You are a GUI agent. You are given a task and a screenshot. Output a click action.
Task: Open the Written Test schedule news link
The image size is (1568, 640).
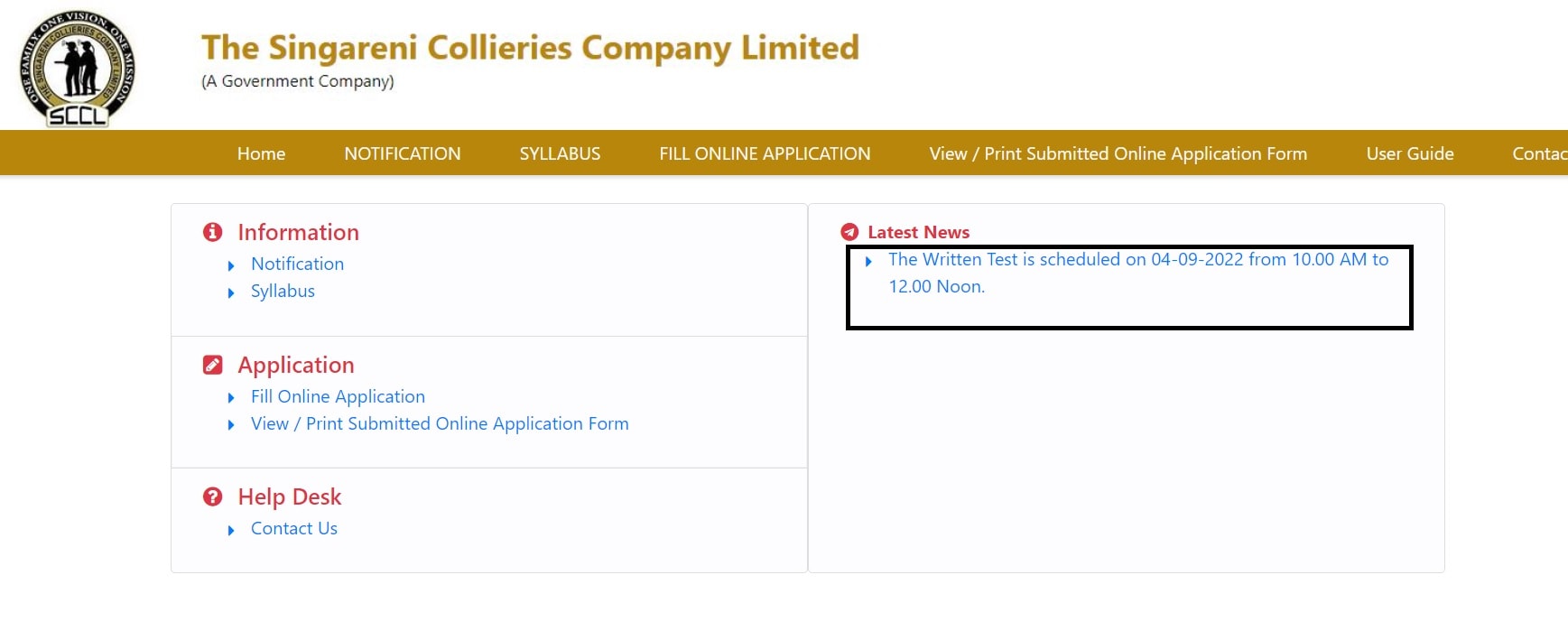(1137, 260)
